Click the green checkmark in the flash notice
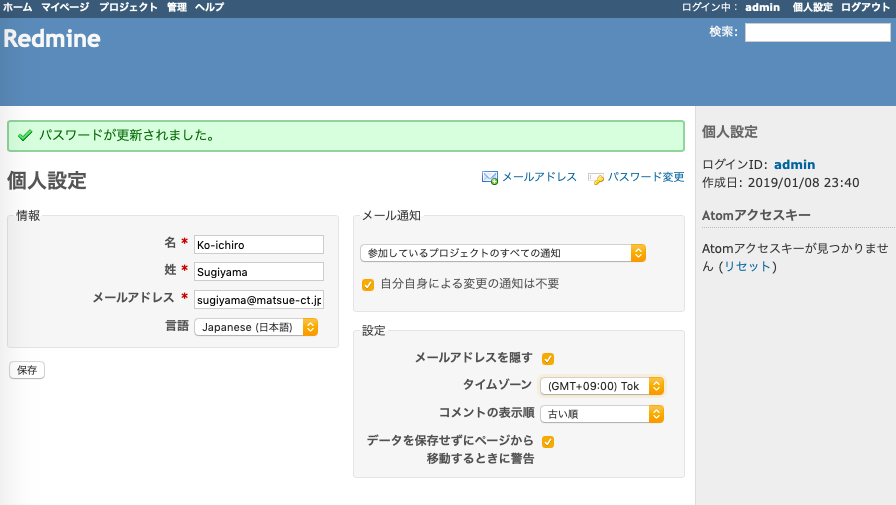This screenshot has height=505, width=896. 25,135
